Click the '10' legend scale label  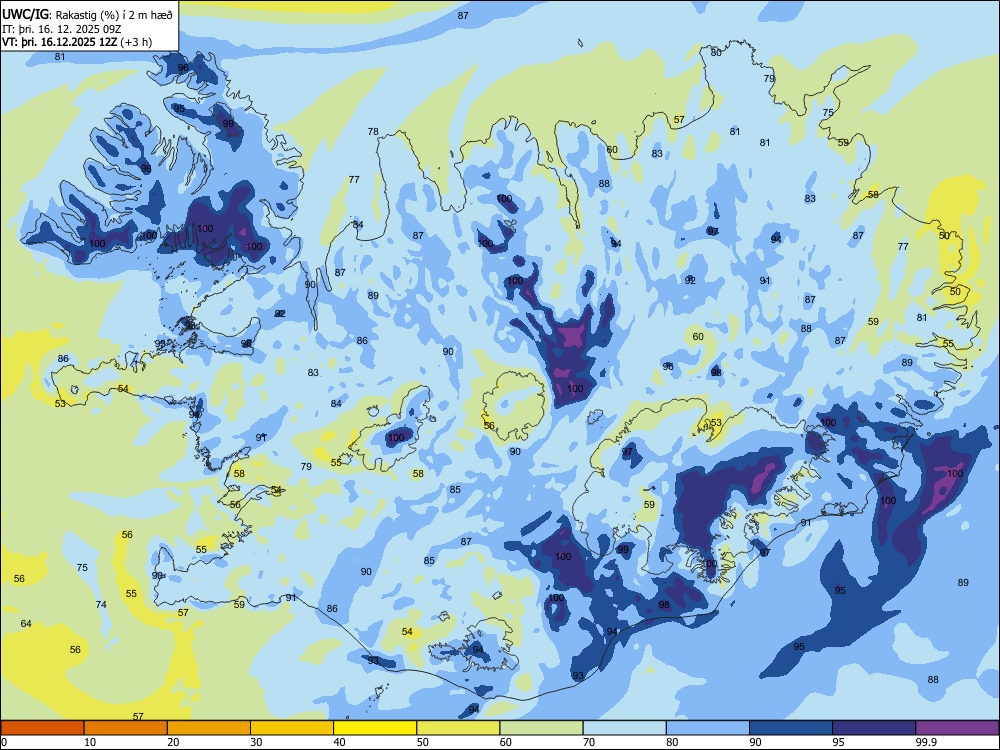[x=90, y=742]
